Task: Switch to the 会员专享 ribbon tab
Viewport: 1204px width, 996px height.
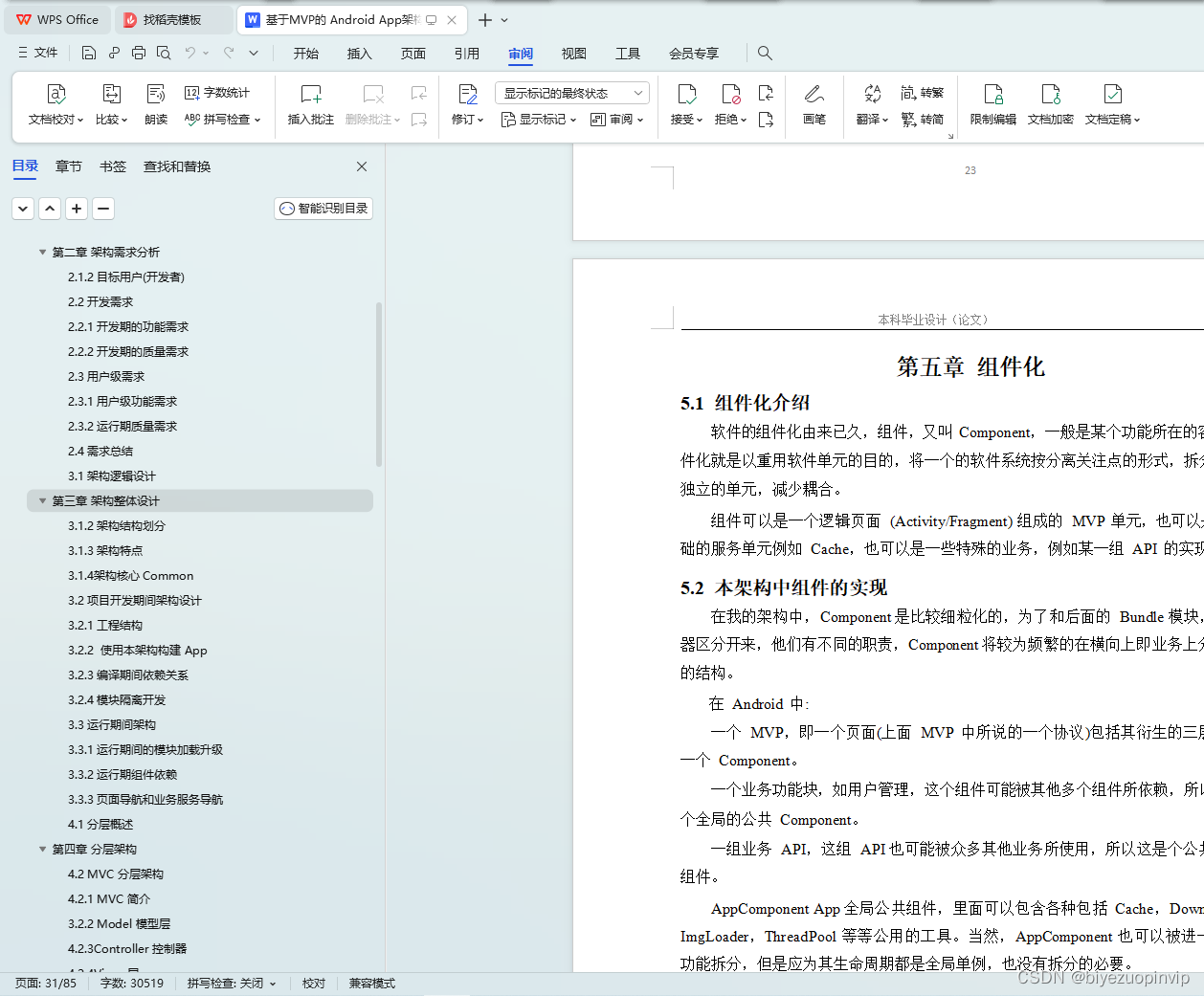Action: coord(694,54)
